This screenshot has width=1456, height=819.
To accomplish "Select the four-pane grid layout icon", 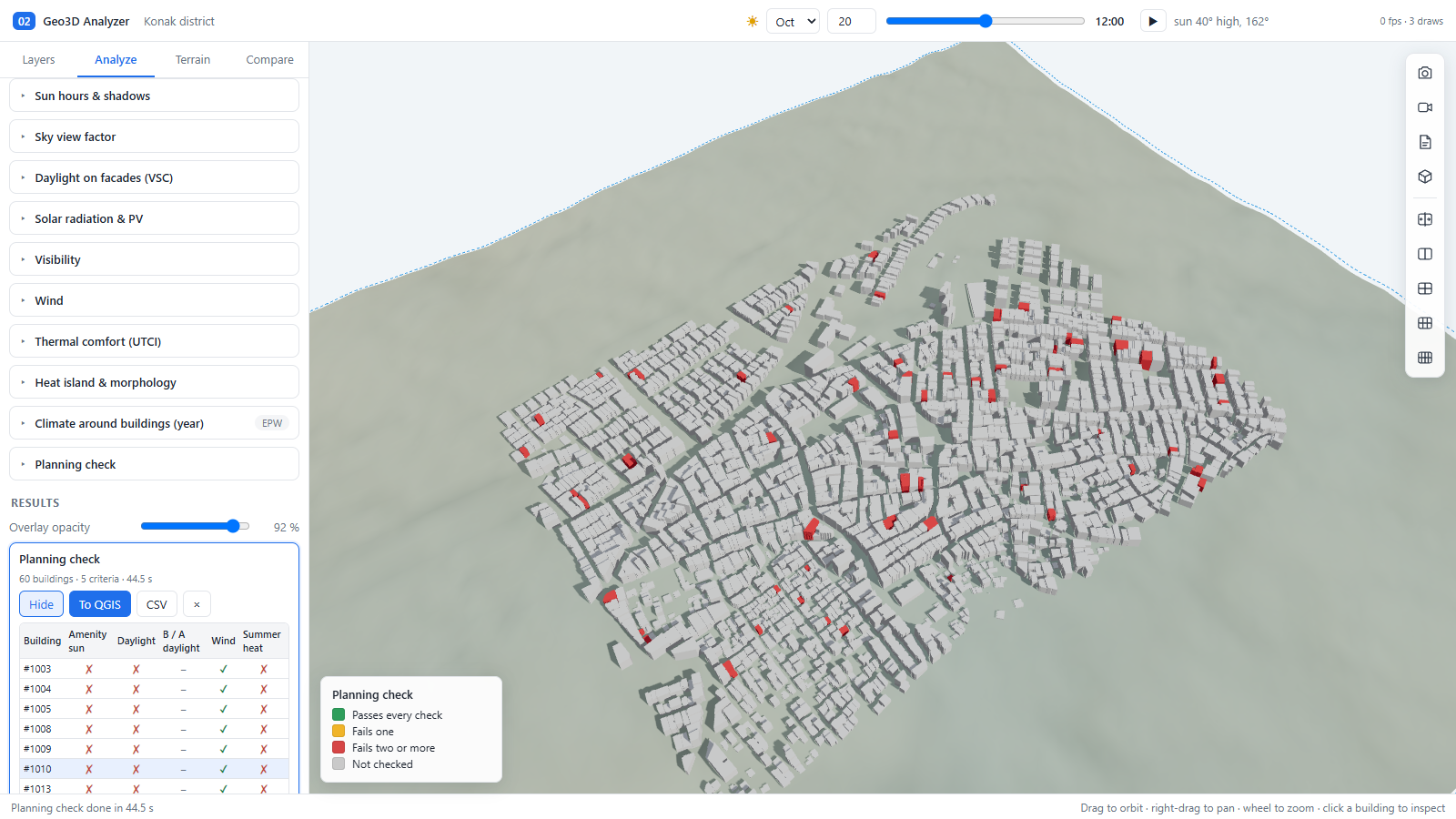I will tap(1425, 288).
